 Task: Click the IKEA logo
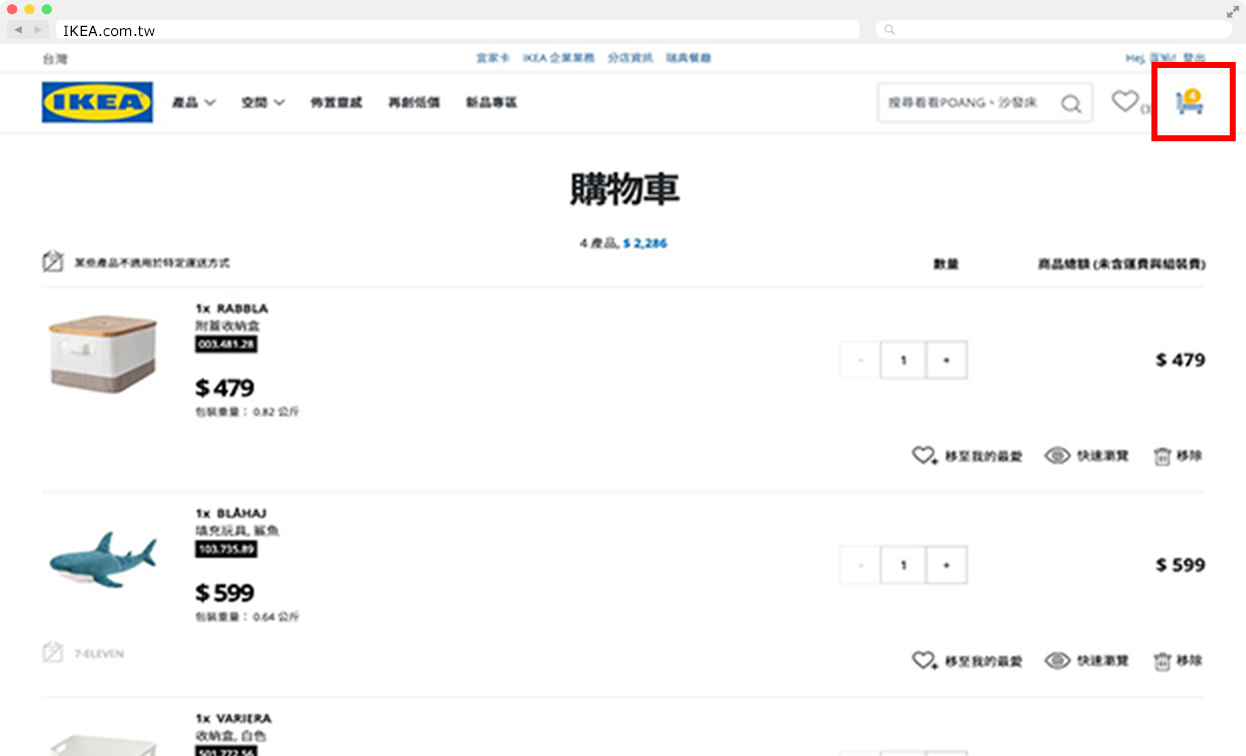point(97,102)
